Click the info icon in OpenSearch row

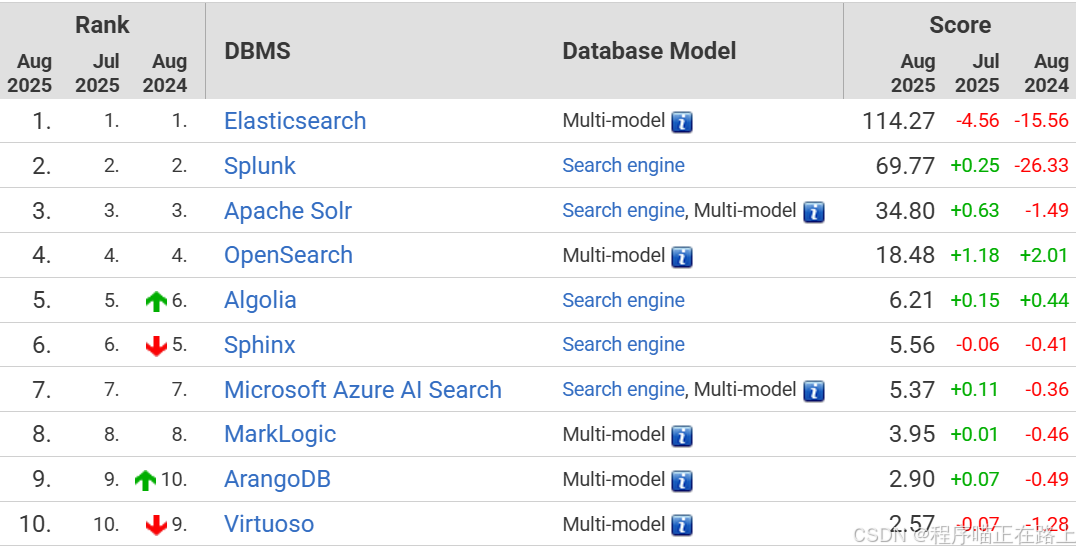(682, 257)
